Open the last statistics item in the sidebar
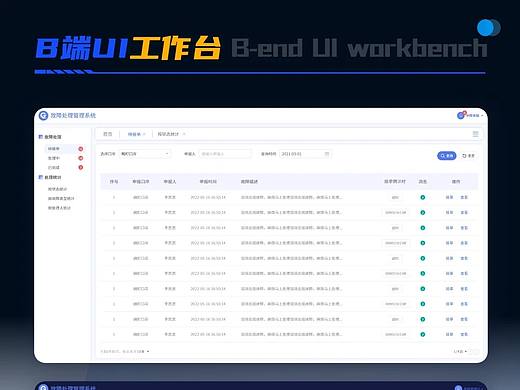Viewport: 520px width, 390px height. pyautogui.click(x=59, y=208)
